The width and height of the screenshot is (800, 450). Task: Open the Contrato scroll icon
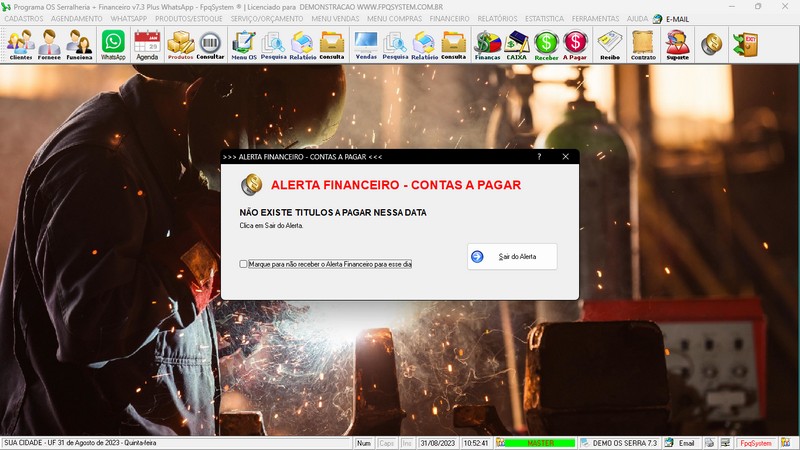pos(643,44)
